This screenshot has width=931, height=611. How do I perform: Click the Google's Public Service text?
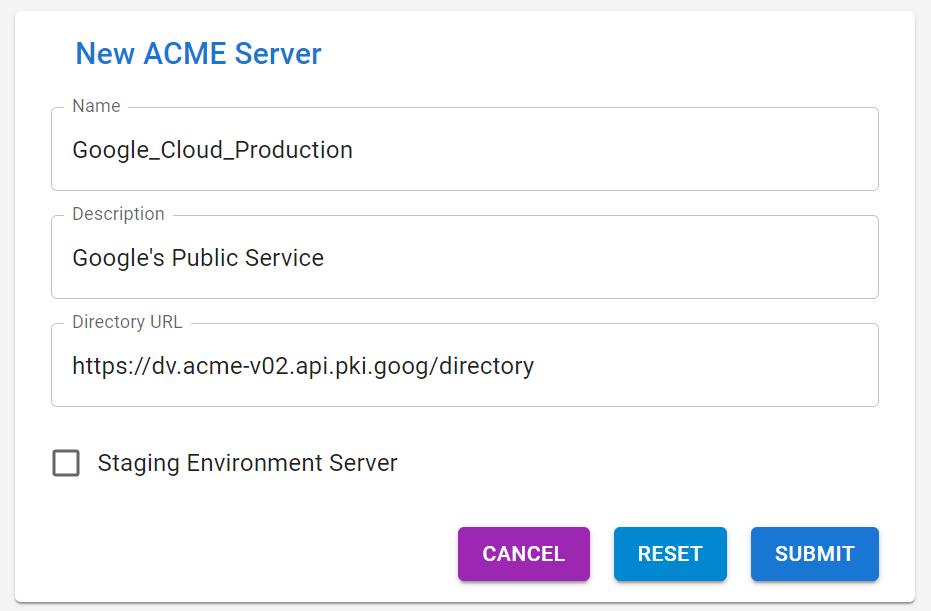[x=198, y=257]
